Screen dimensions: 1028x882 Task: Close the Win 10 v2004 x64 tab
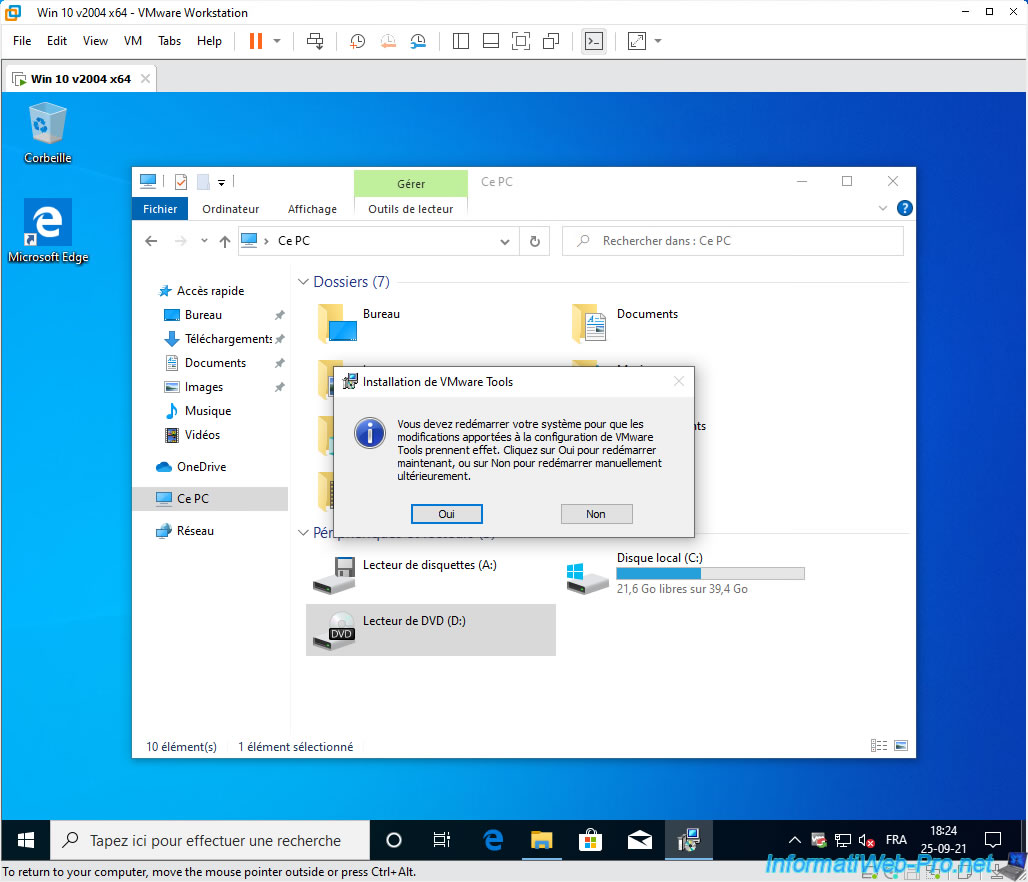pos(145,79)
